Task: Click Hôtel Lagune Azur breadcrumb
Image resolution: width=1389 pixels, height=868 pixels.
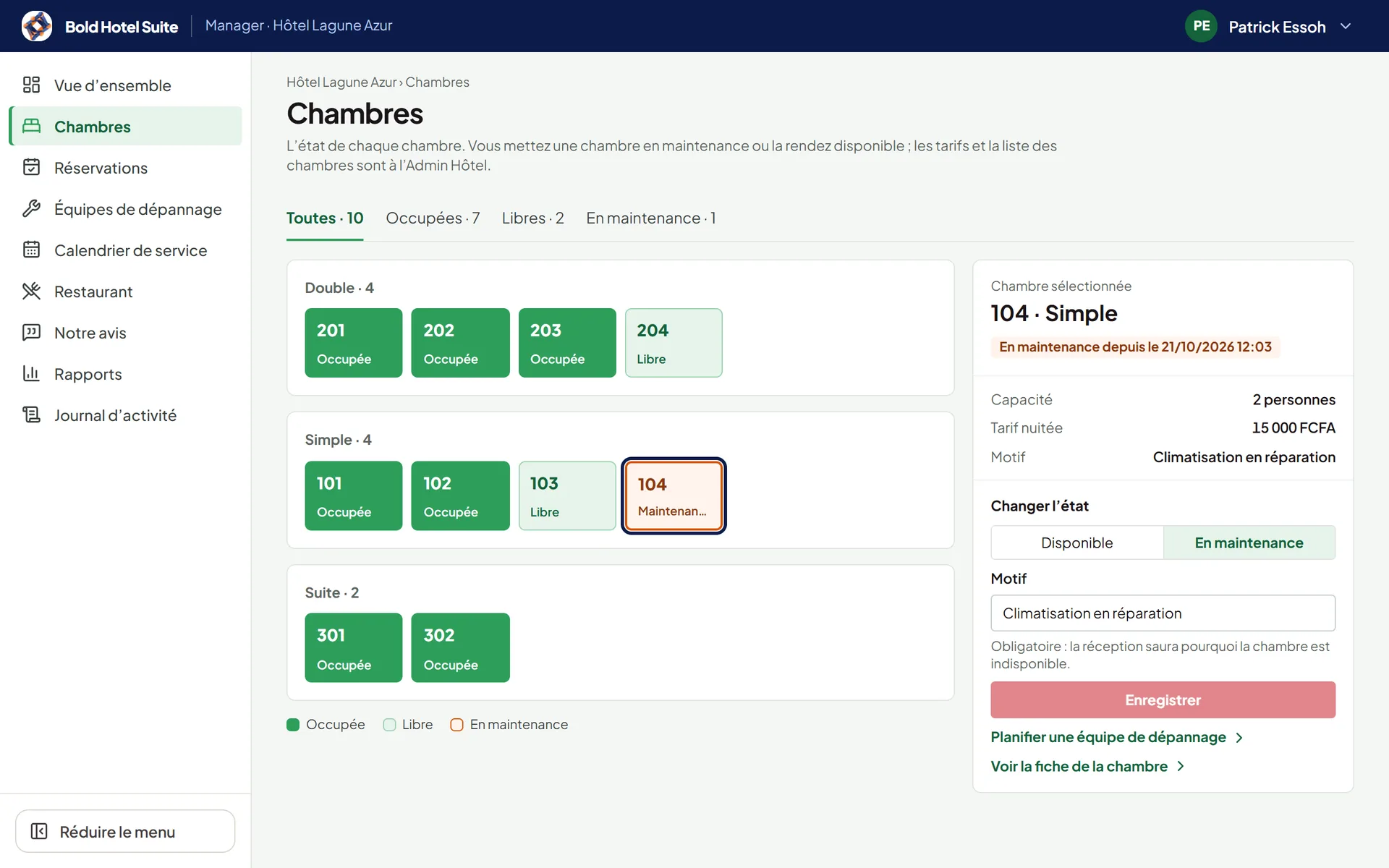Action: pyautogui.click(x=341, y=82)
